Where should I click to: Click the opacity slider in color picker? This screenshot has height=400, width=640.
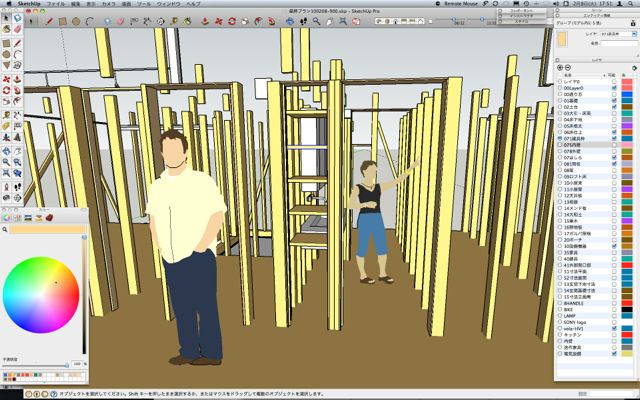pos(35,364)
